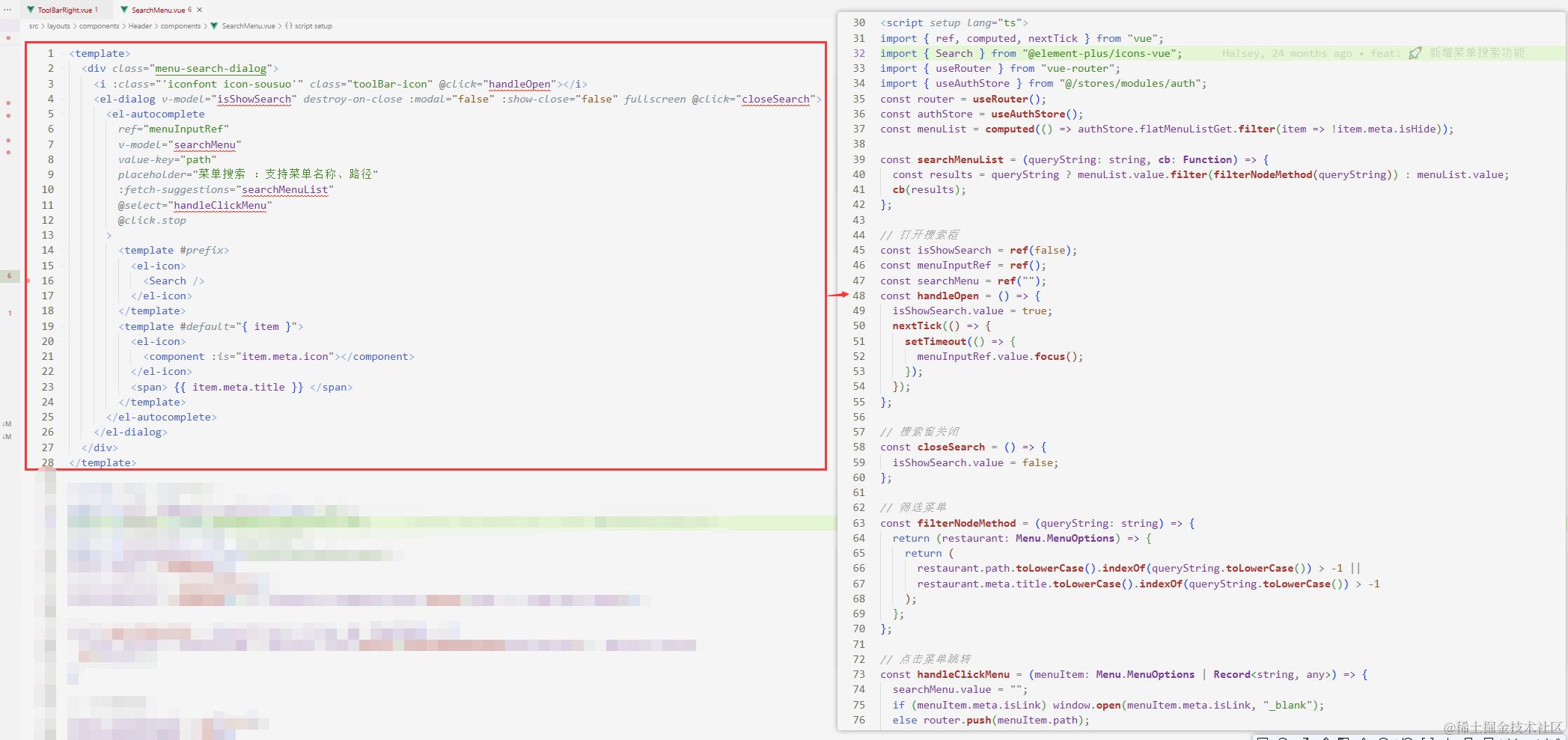This screenshot has width=1568, height=740.
Task: Click the src breadcrumb
Action: pyautogui.click(x=34, y=26)
